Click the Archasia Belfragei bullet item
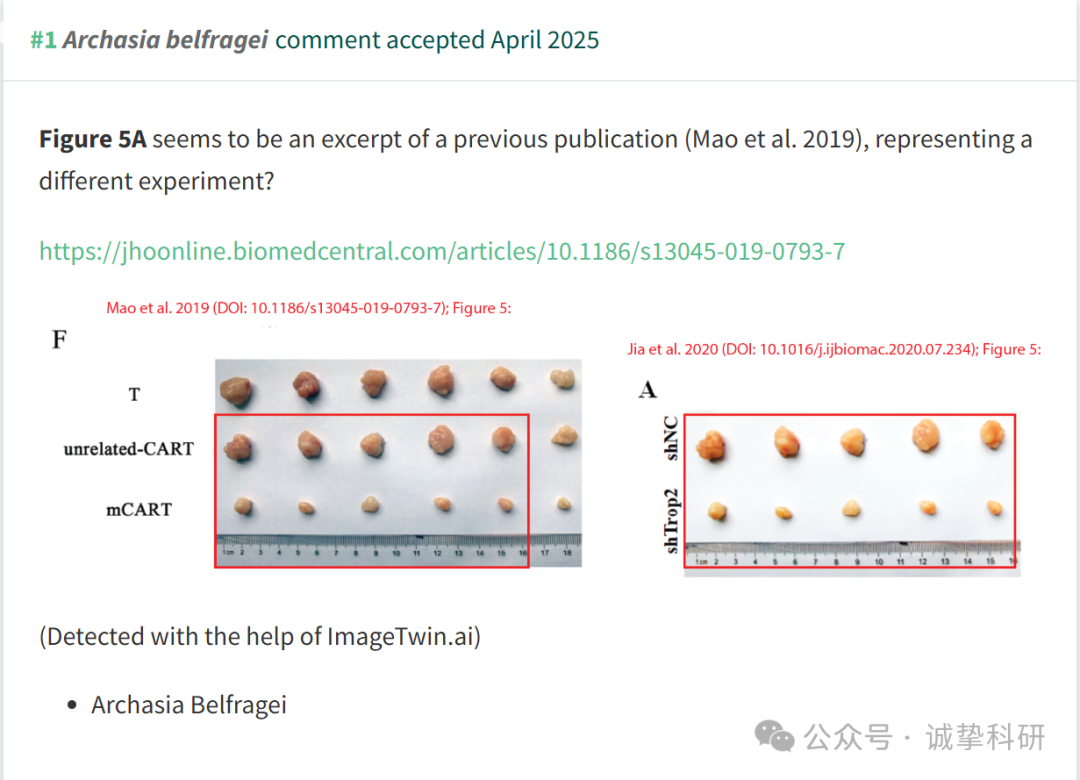Image resolution: width=1080 pixels, height=780 pixels. pyautogui.click(x=189, y=705)
